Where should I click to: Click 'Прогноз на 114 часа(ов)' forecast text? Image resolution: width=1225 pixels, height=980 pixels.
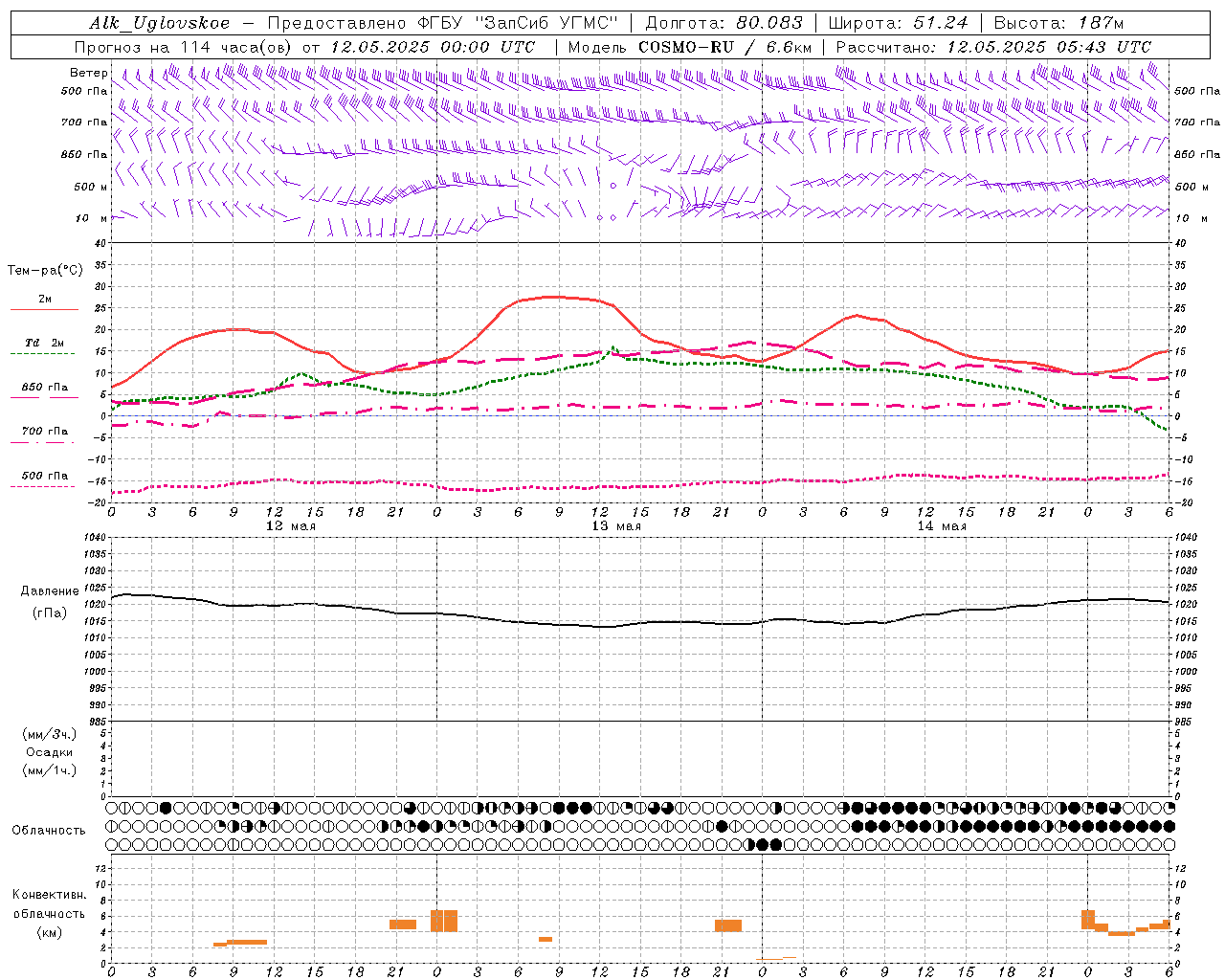point(184,47)
